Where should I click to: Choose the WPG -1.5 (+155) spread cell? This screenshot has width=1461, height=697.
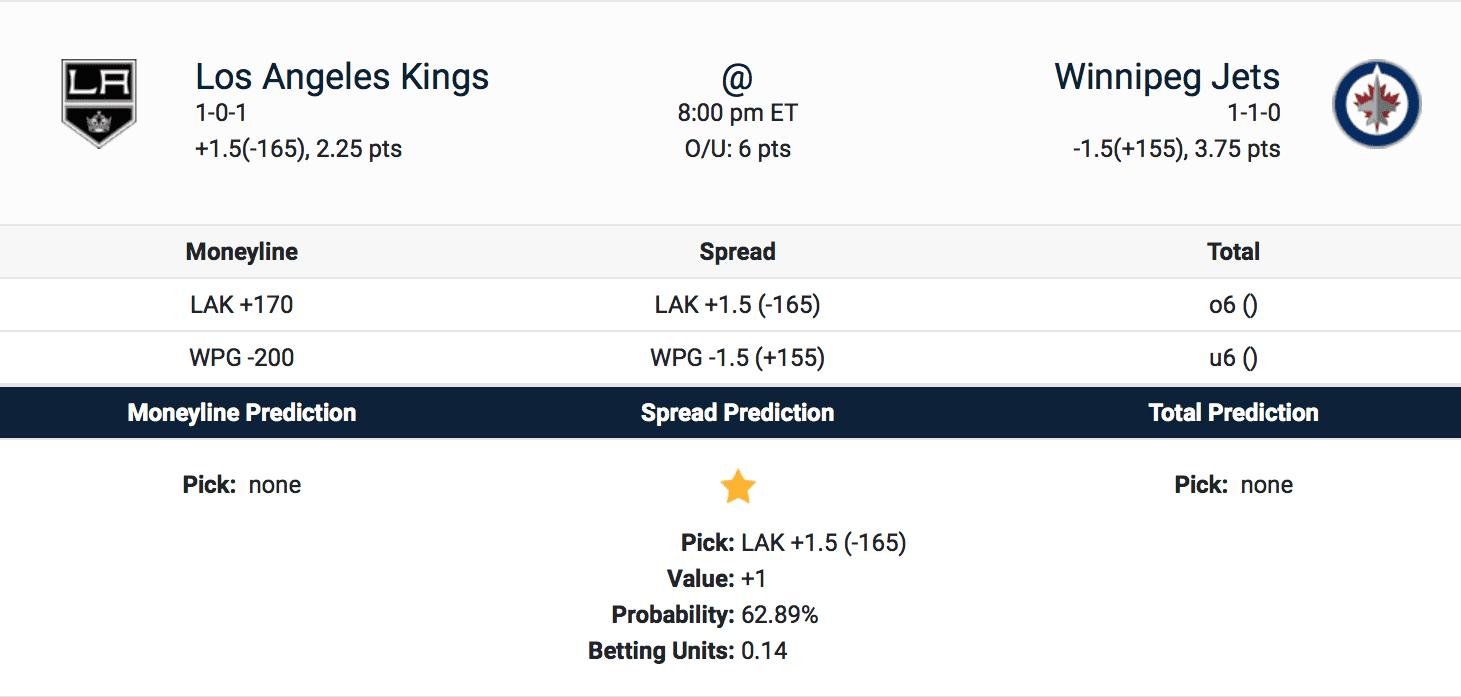pos(738,358)
